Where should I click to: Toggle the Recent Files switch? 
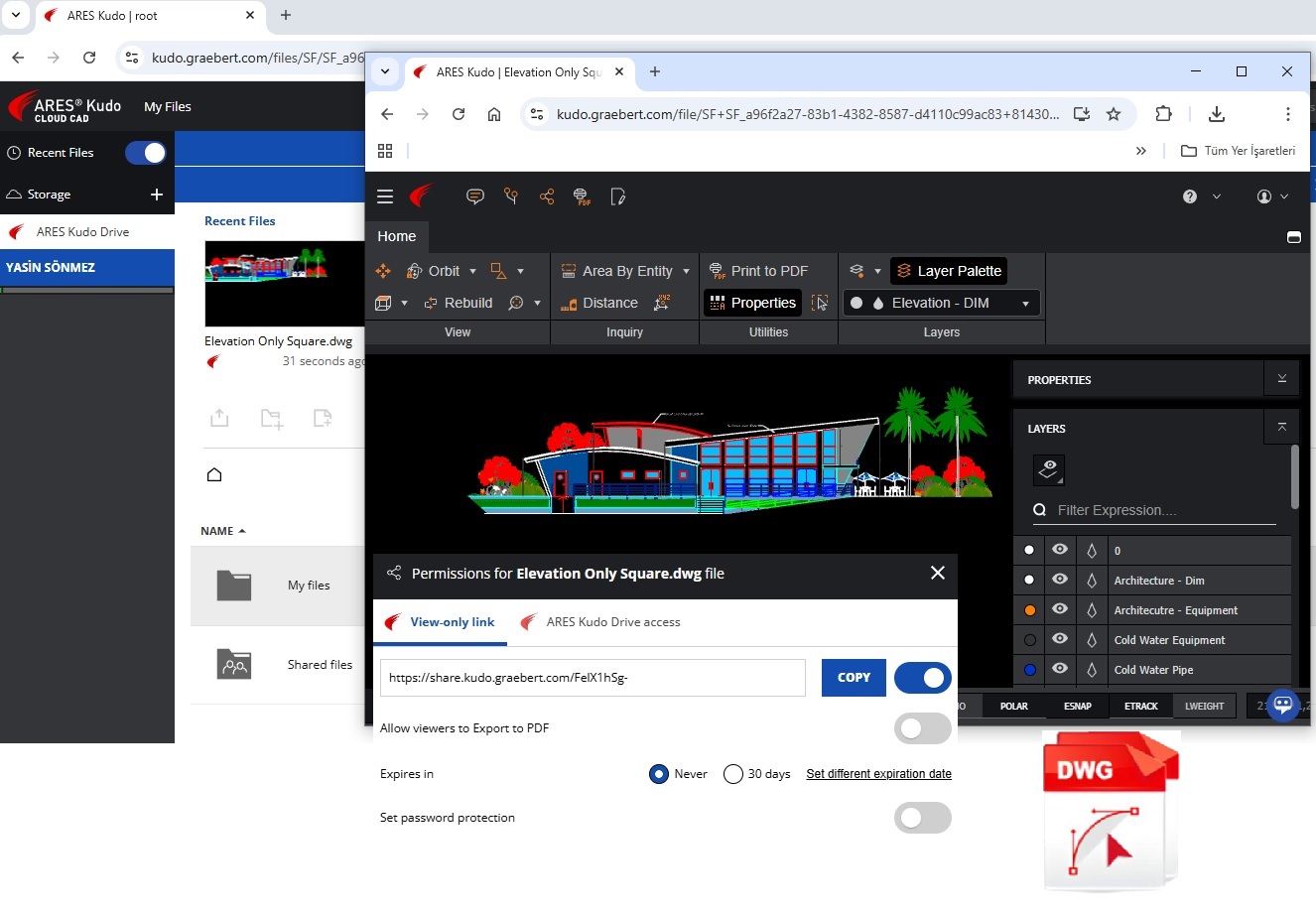tap(146, 153)
